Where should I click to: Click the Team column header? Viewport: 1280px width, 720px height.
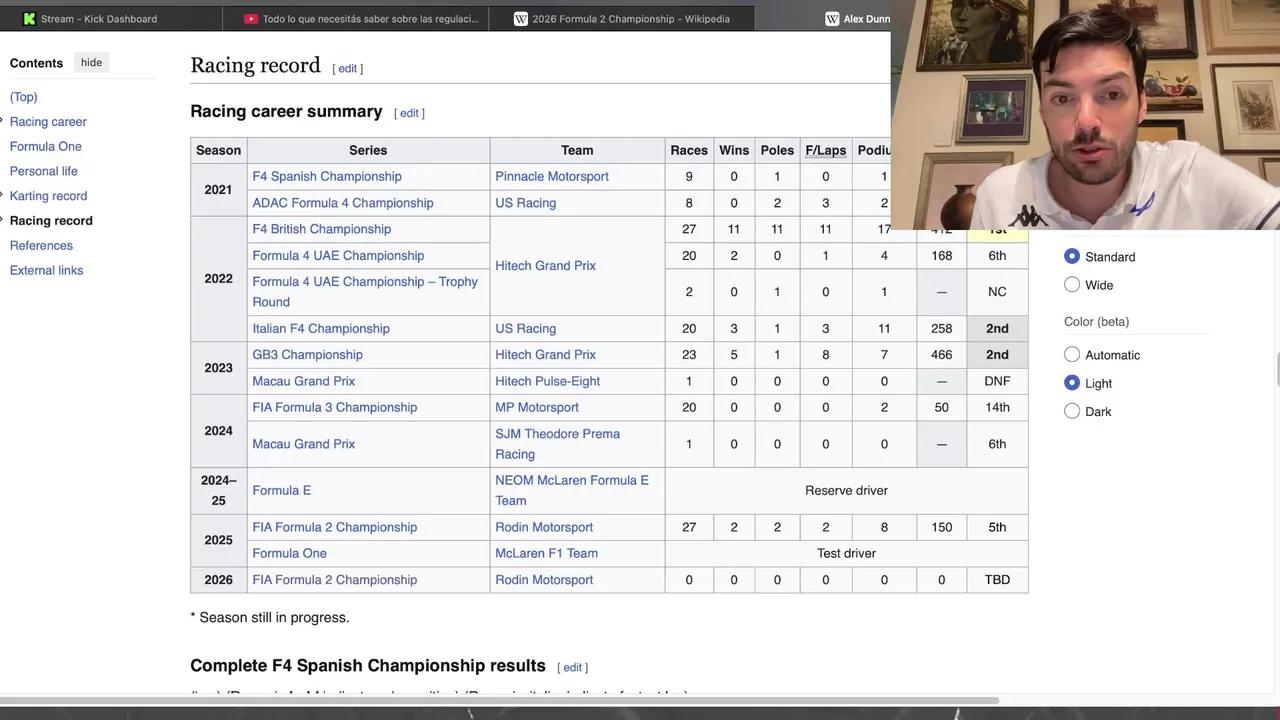[577, 150]
